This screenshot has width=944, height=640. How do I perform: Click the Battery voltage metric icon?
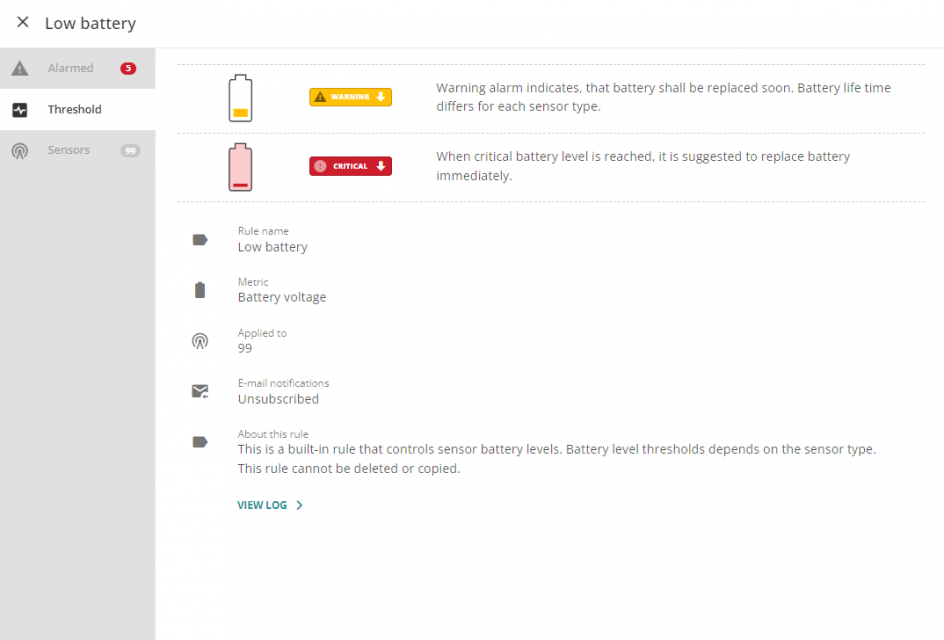point(200,290)
